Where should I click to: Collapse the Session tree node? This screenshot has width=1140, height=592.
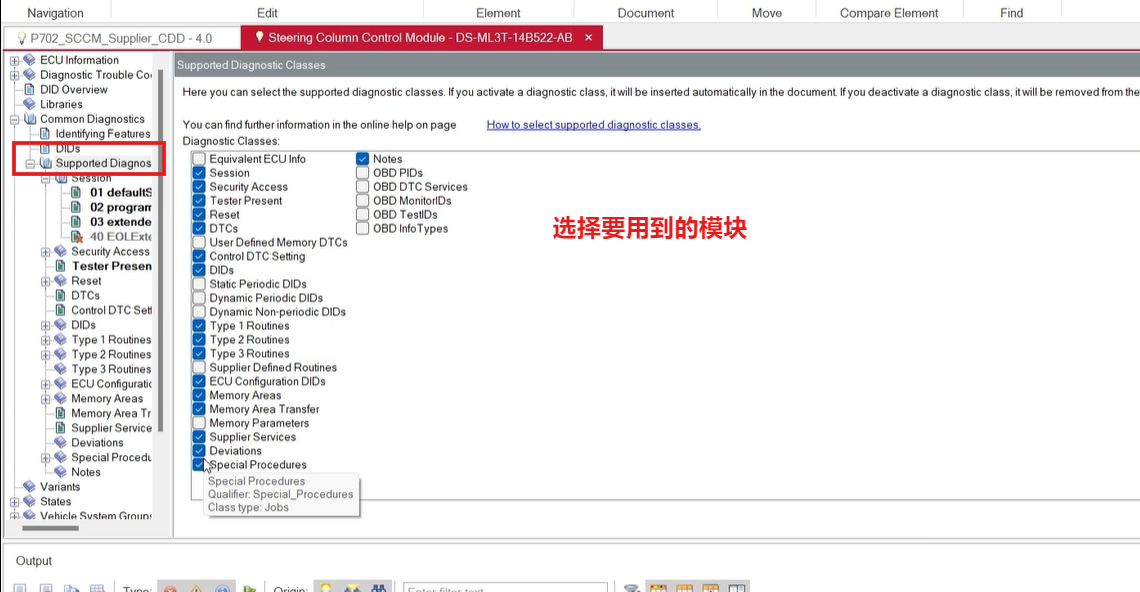point(46,178)
